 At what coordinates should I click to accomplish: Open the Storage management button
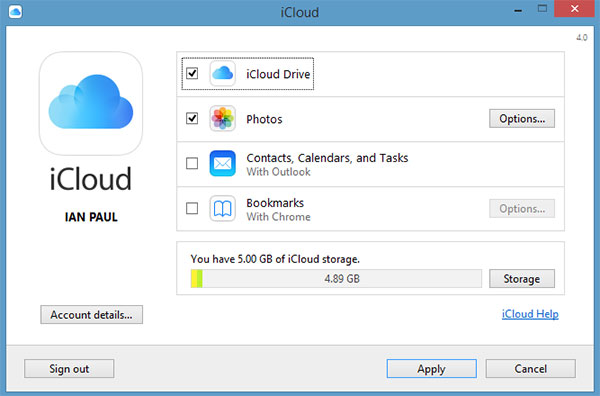(522, 279)
